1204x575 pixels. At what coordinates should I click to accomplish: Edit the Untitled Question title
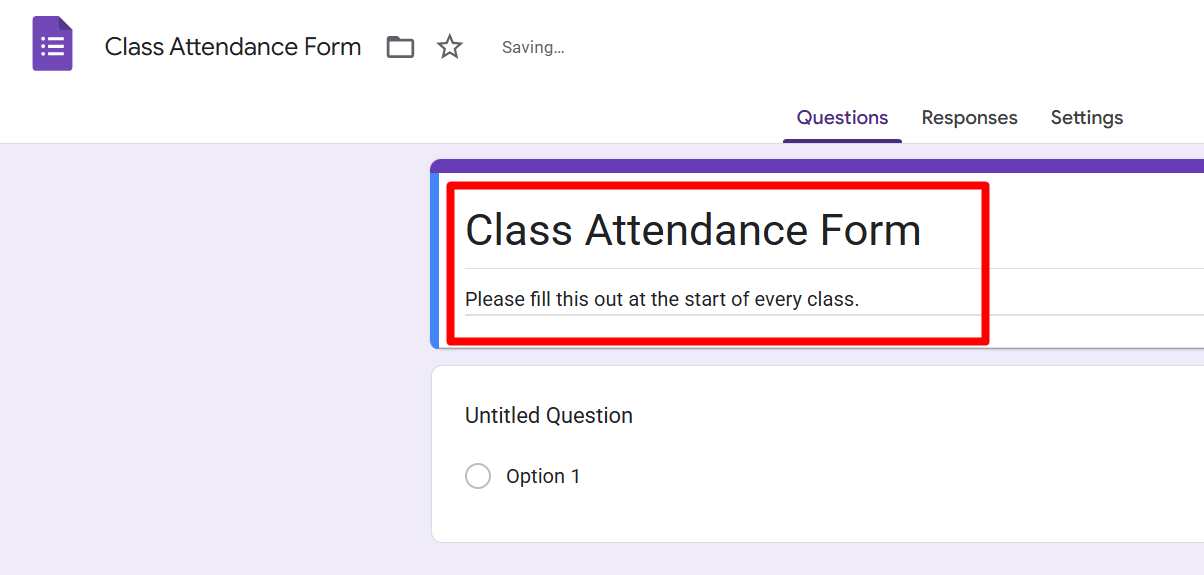549,416
